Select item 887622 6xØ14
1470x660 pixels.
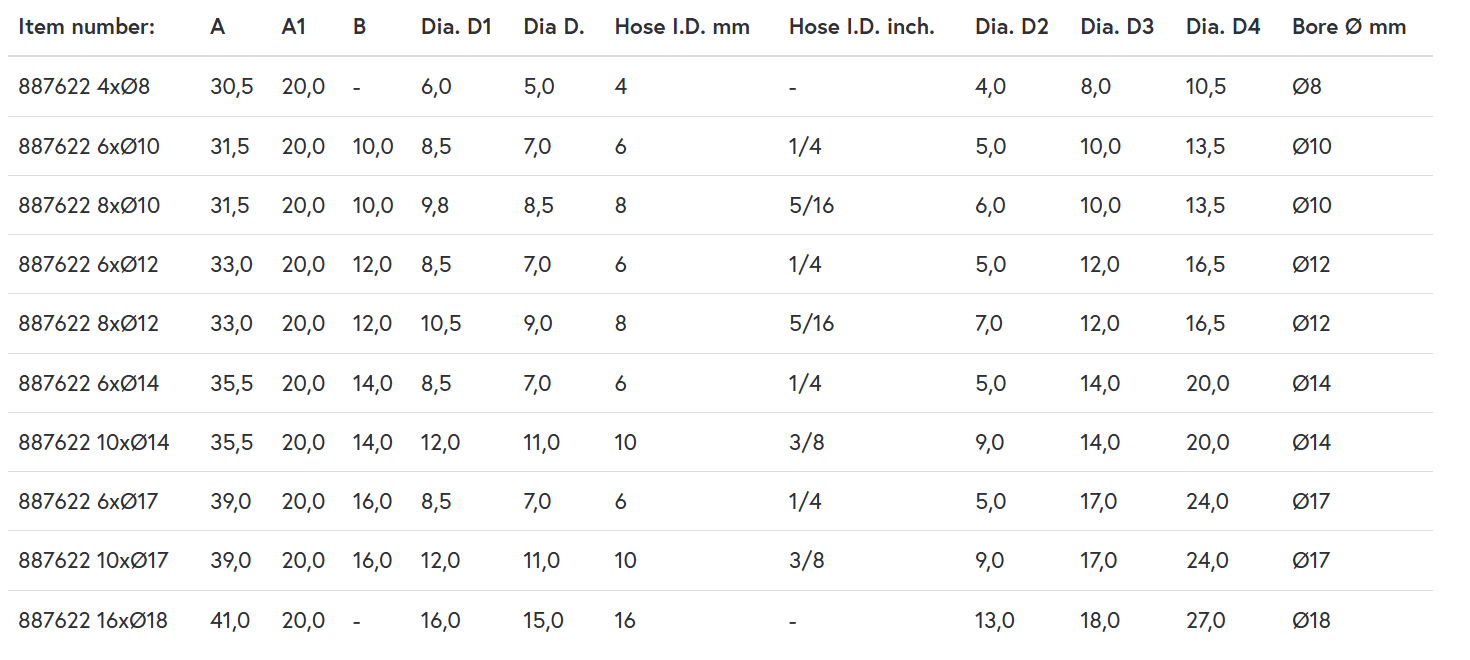coord(89,383)
